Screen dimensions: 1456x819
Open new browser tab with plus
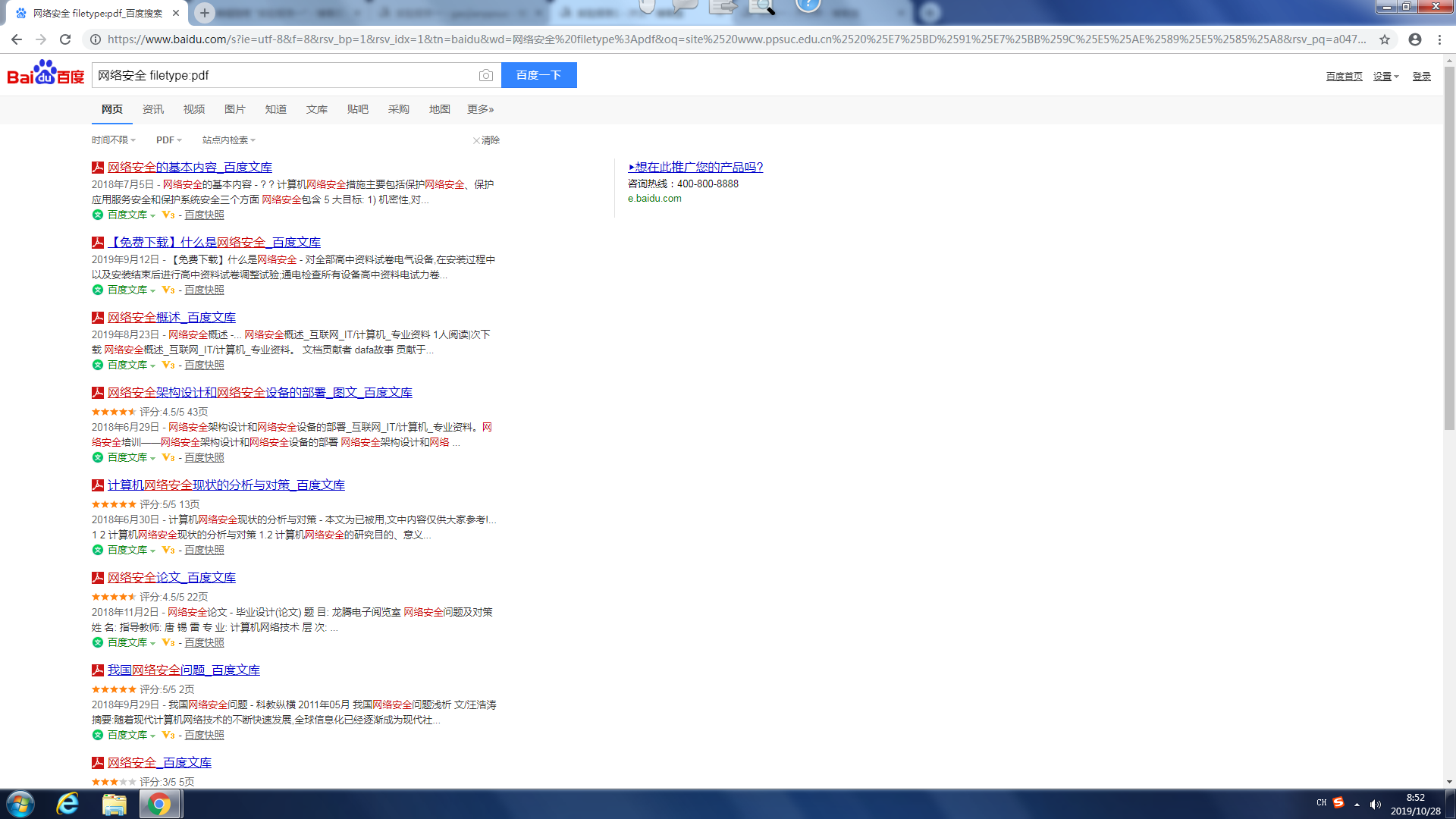tap(204, 13)
